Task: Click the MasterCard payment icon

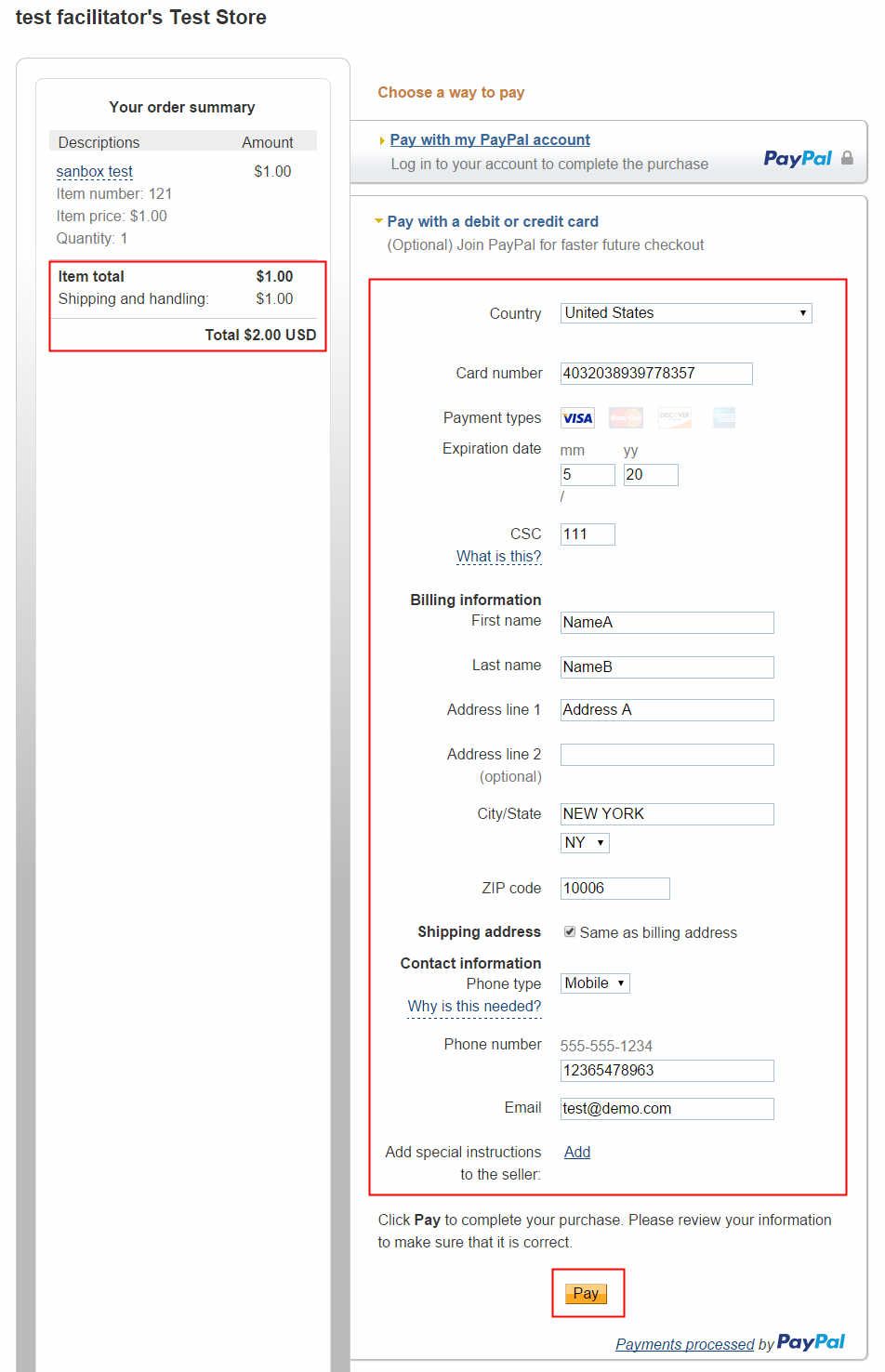Action: (626, 418)
